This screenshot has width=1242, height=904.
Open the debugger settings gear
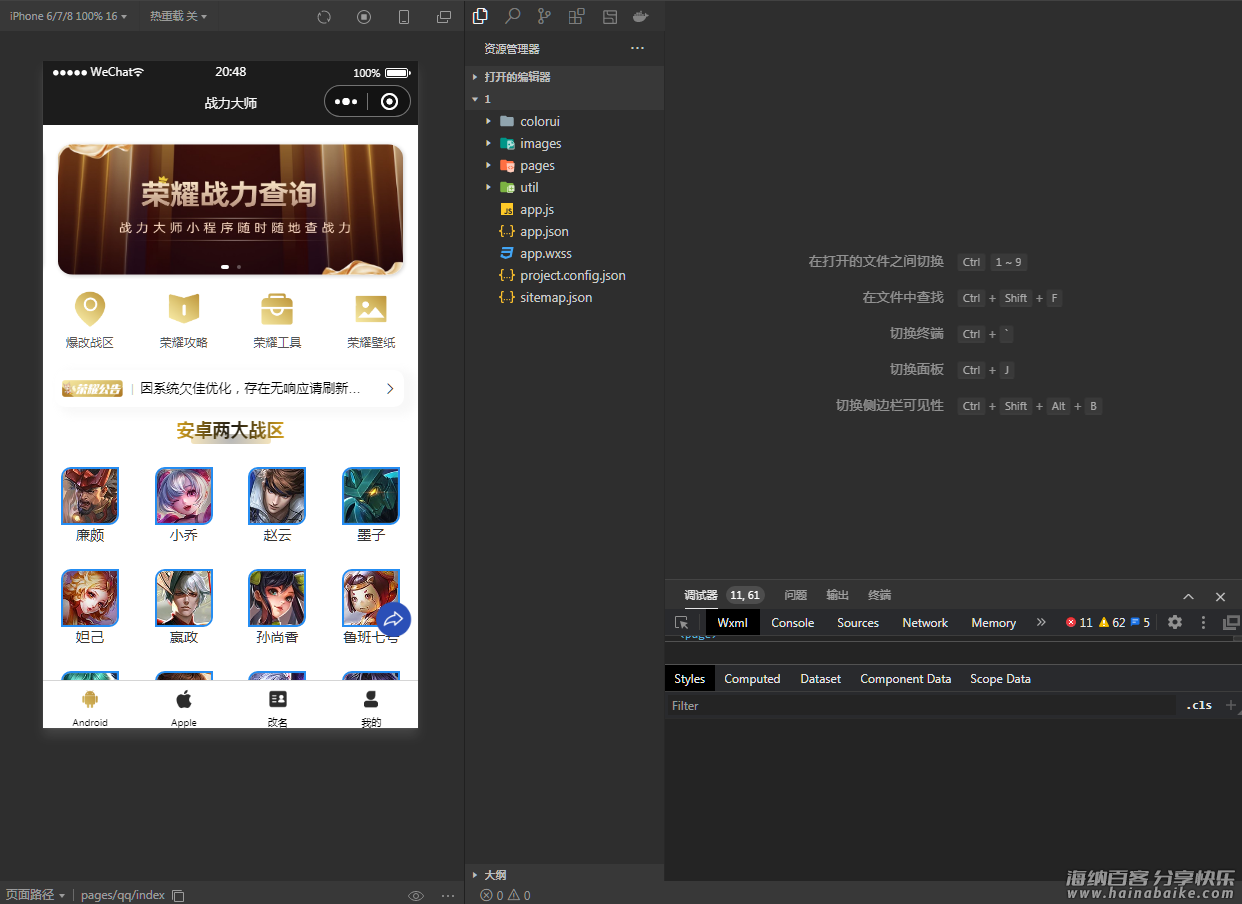coord(1175,622)
